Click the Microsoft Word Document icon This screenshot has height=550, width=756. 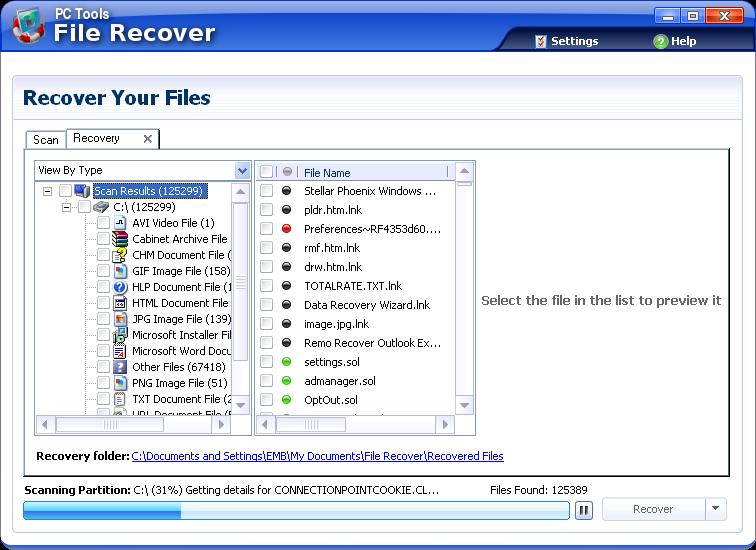tap(120, 351)
